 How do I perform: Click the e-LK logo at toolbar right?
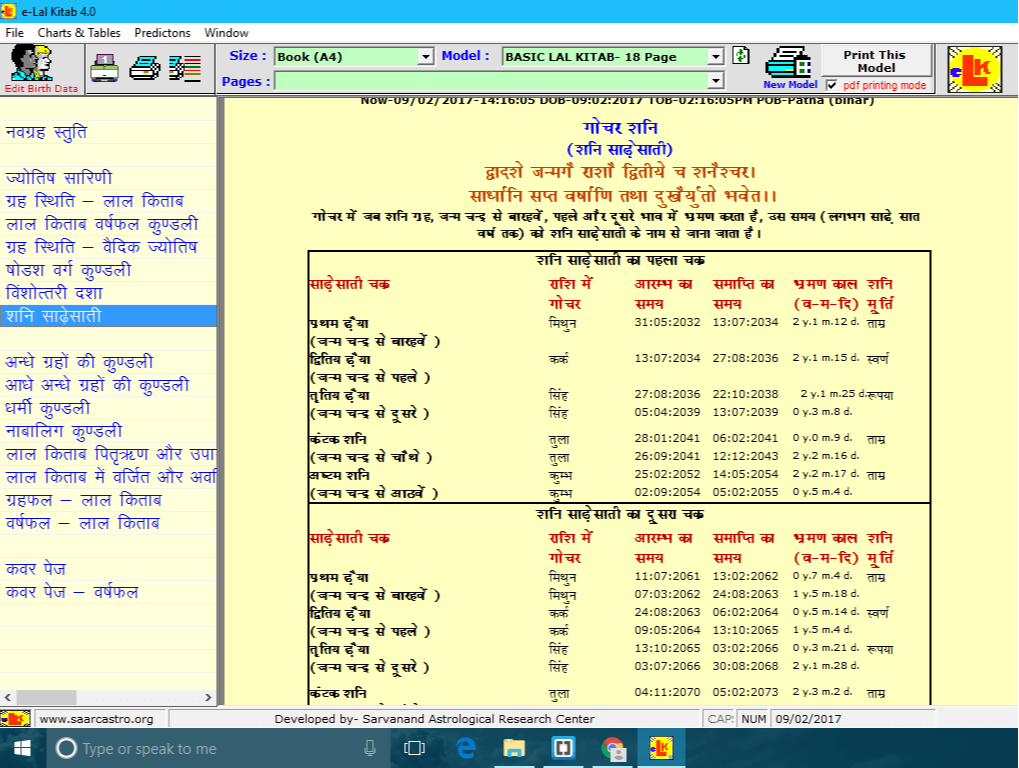tap(974, 69)
